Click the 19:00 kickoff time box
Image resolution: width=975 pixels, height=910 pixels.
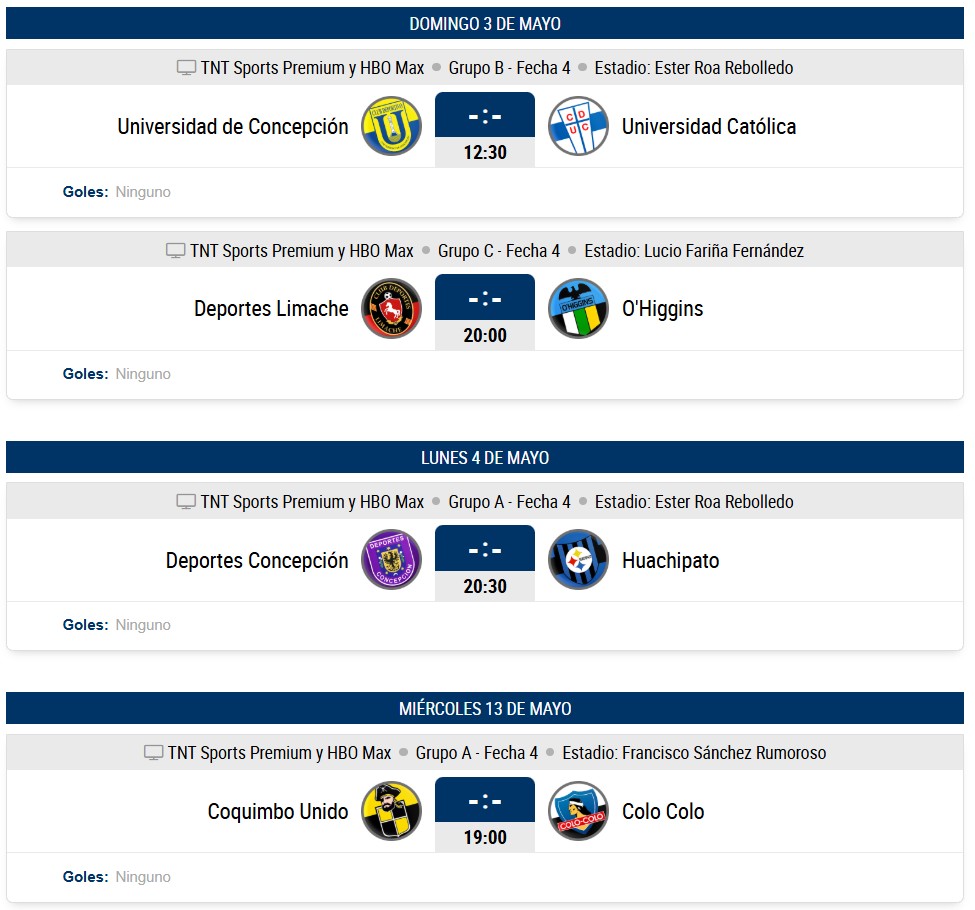[485, 837]
